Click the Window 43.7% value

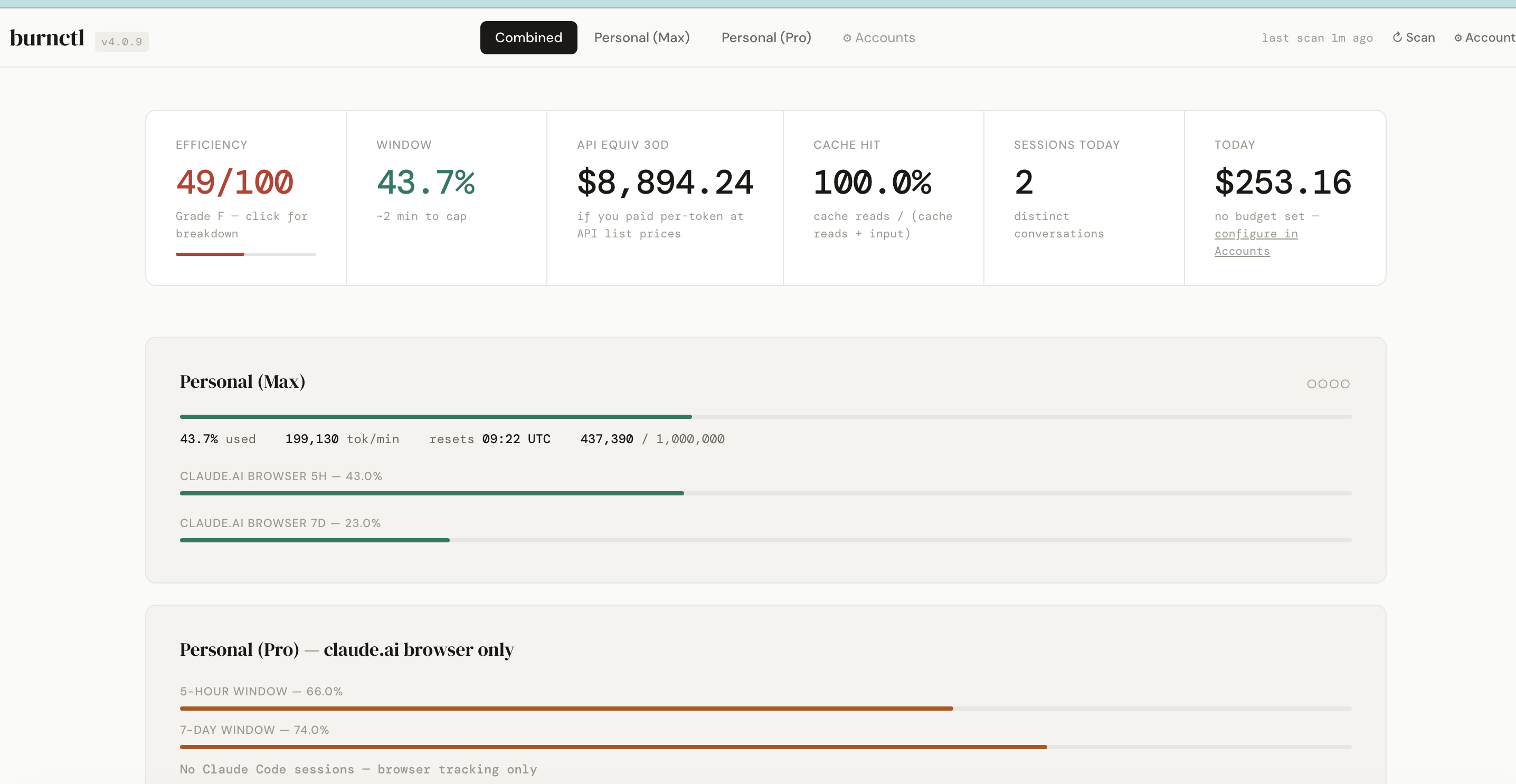click(425, 183)
